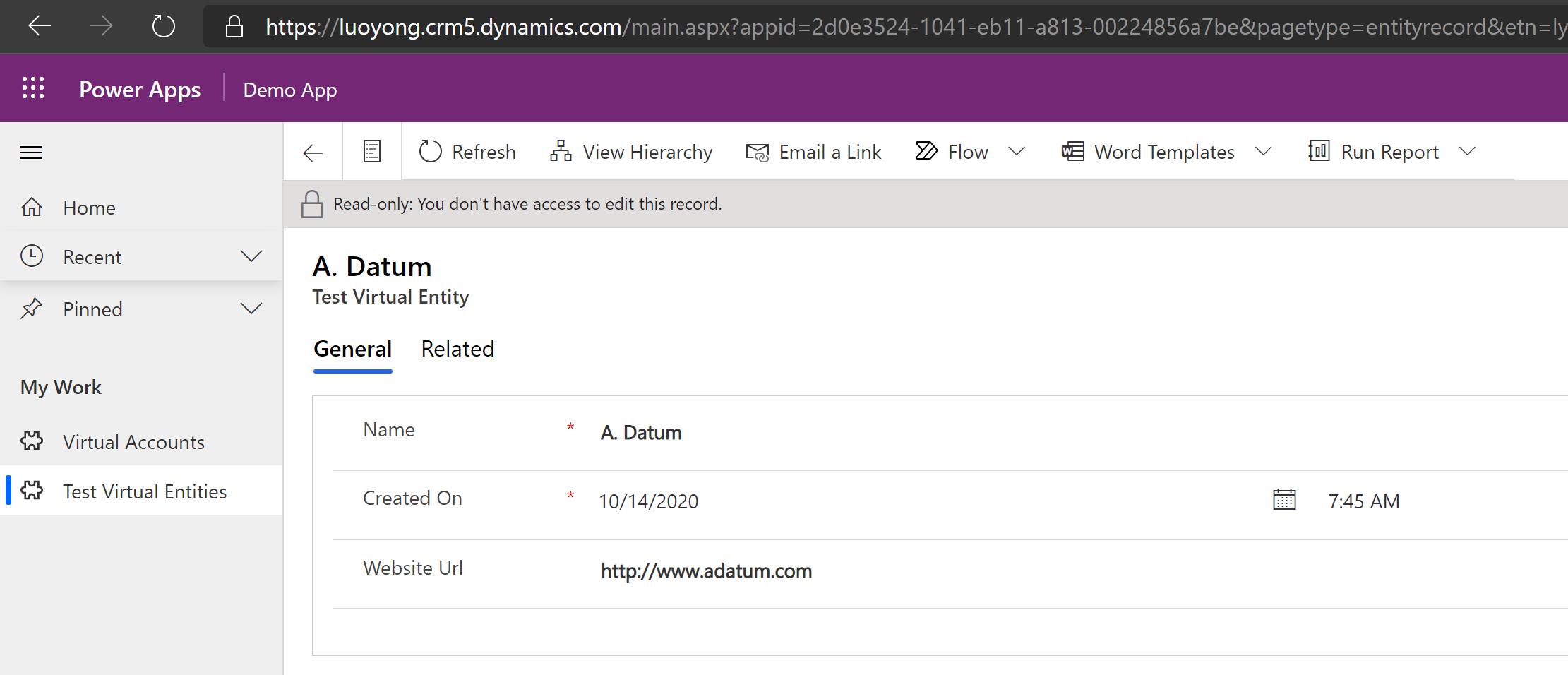Click Word Templates command
This screenshot has width=1568, height=675.
point(1148,152)
